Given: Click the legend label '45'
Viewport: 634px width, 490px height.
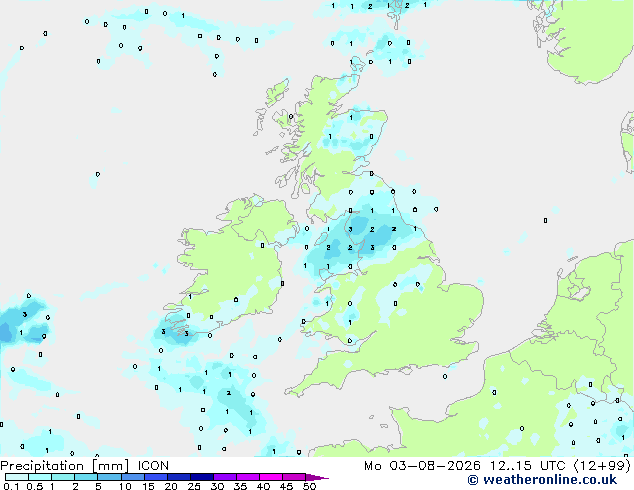Looking at the screenshot, I should 286,486.
